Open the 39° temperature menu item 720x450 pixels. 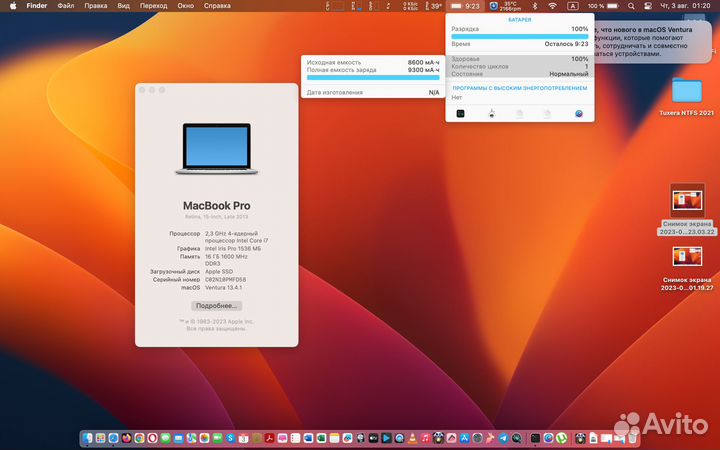[x=433, y=6]
